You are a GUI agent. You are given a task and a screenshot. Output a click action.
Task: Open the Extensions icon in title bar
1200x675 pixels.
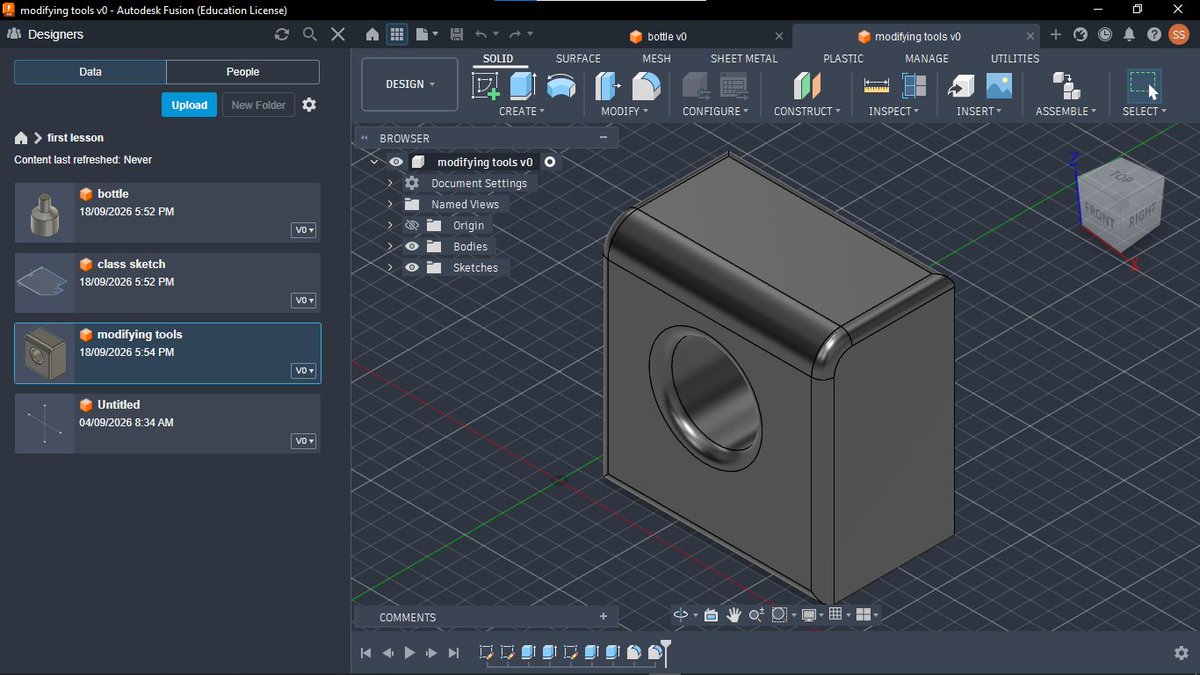pyautogui.click(x=1080, y=34)
